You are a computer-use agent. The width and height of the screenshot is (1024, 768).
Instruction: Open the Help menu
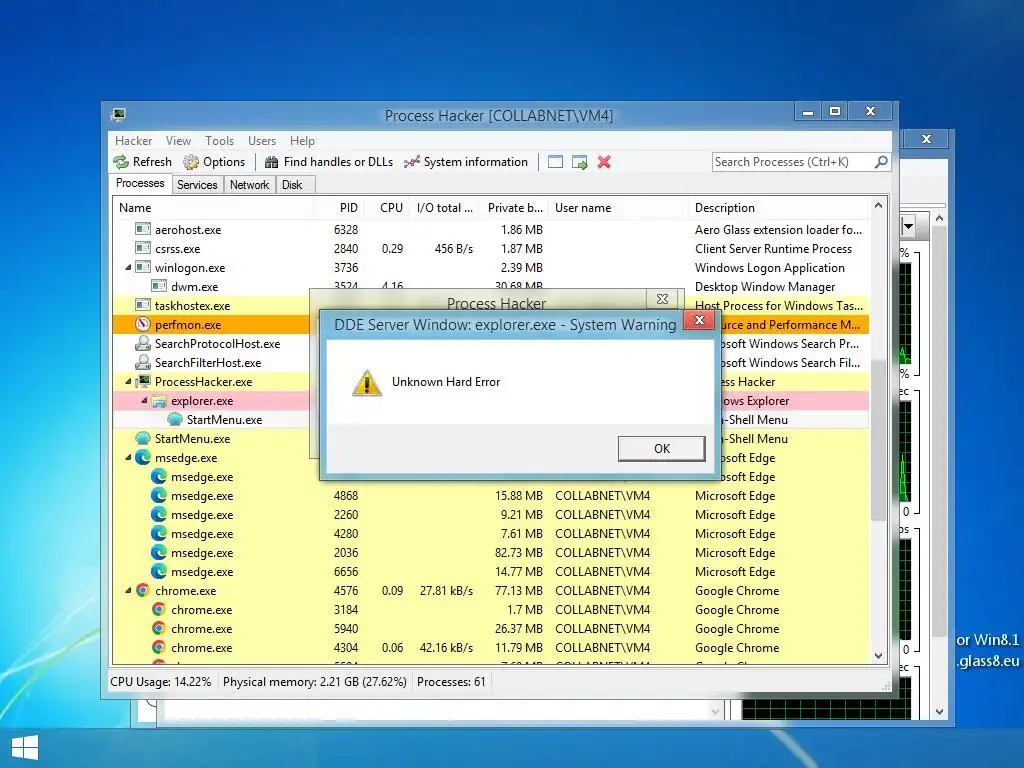[302, 141]
